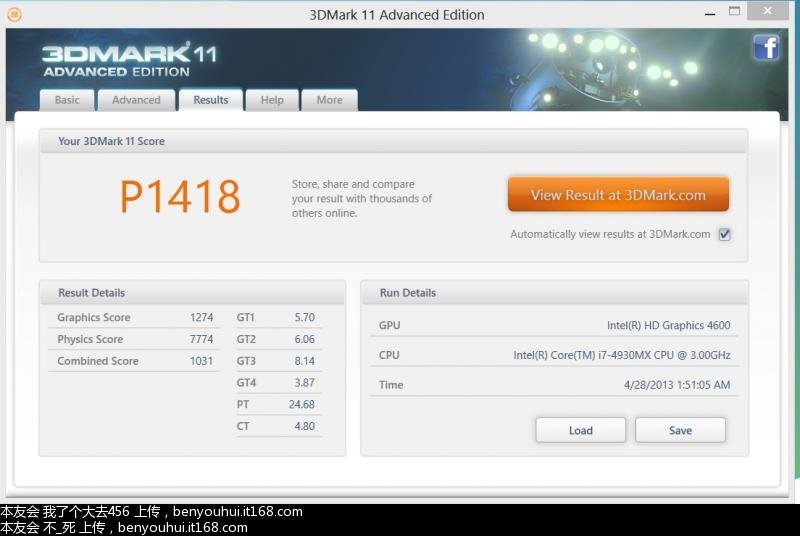
Task: Open the More tab
Action: point(330,100)
